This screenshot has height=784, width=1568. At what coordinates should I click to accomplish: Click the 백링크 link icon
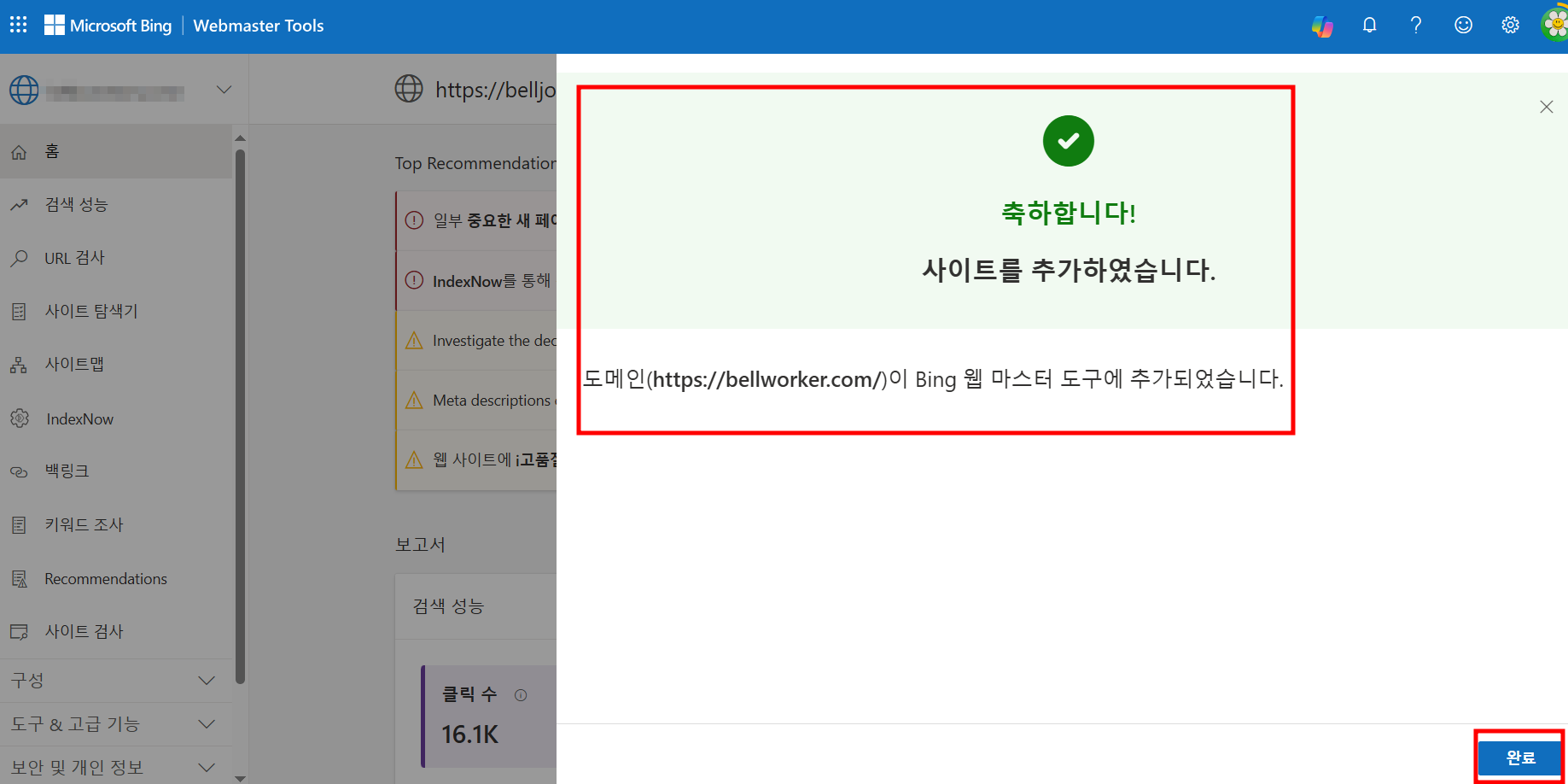click(19, 471)
